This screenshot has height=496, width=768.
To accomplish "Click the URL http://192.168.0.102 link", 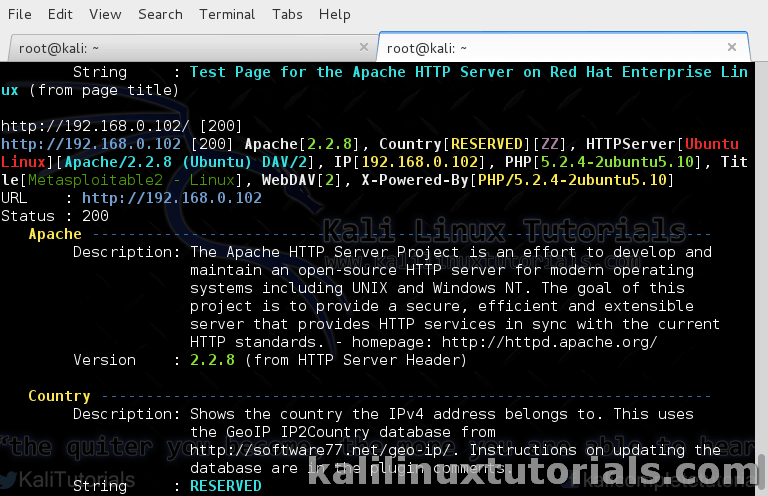I will pyautogui.click(x=172, y=198).
